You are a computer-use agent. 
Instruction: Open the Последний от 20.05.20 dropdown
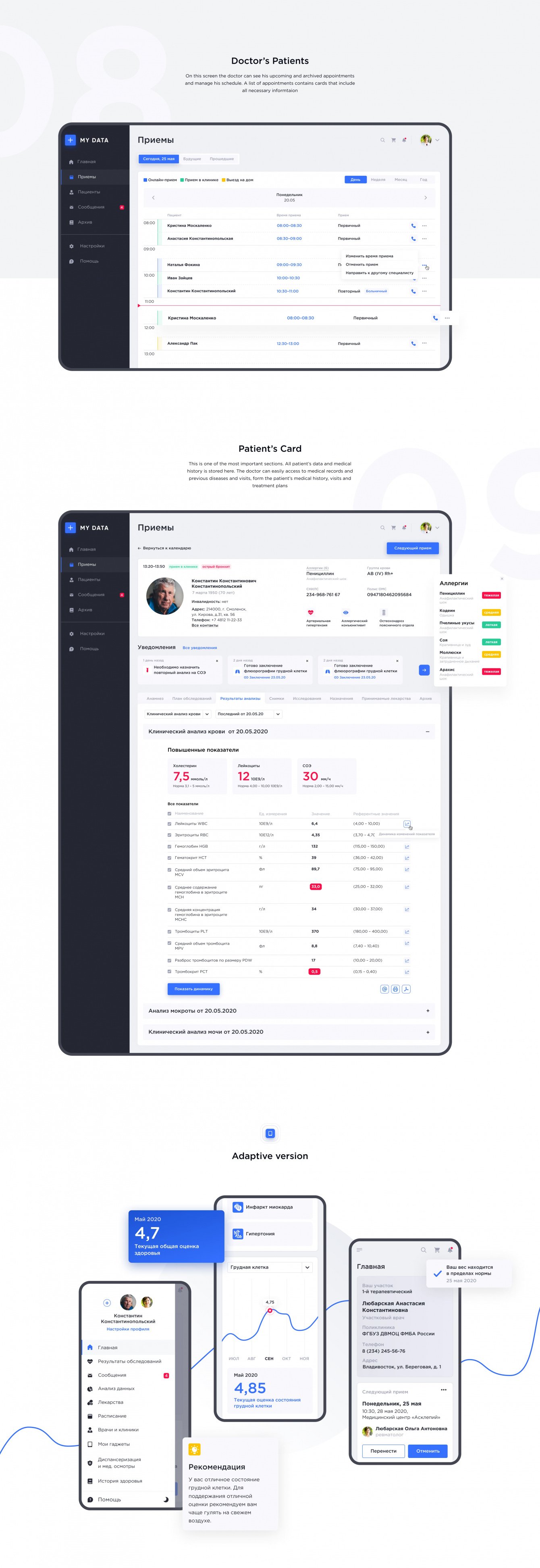click(249, 714)
